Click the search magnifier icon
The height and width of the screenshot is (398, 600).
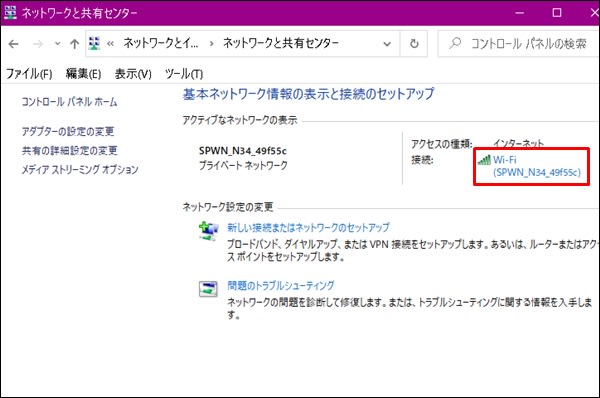455,43
